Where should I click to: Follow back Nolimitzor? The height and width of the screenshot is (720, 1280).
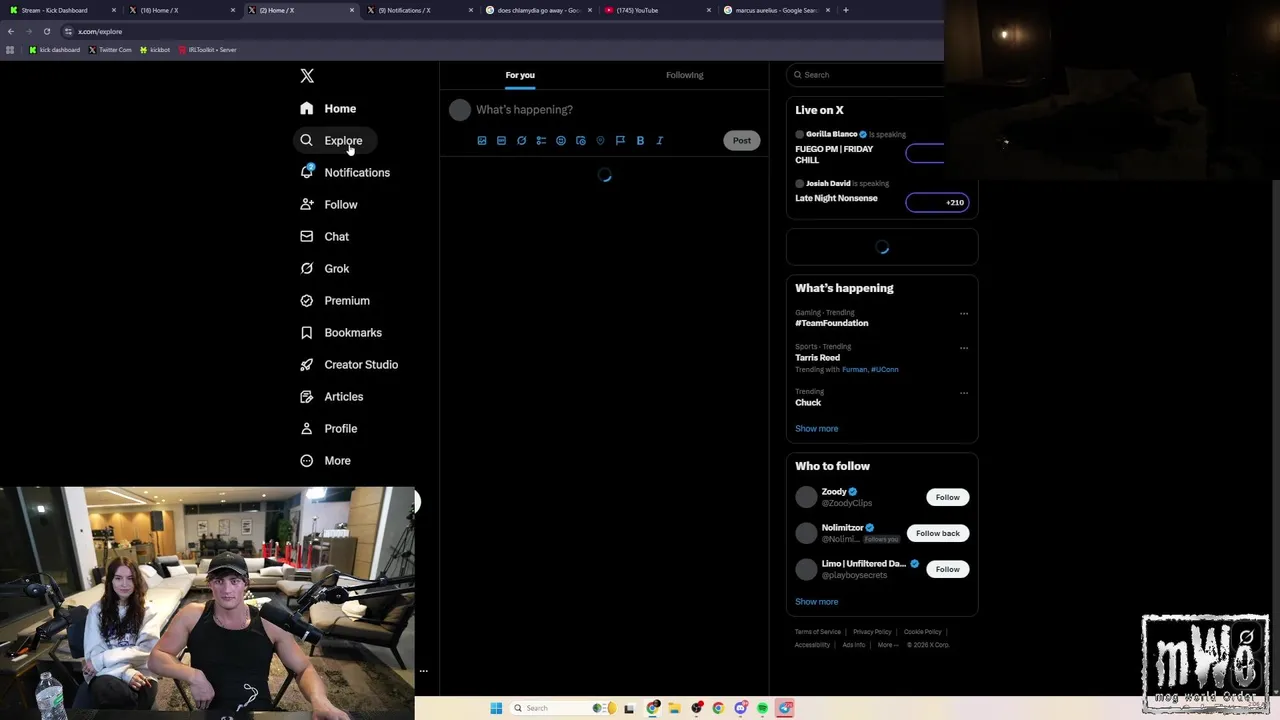(x=938, y=533)
